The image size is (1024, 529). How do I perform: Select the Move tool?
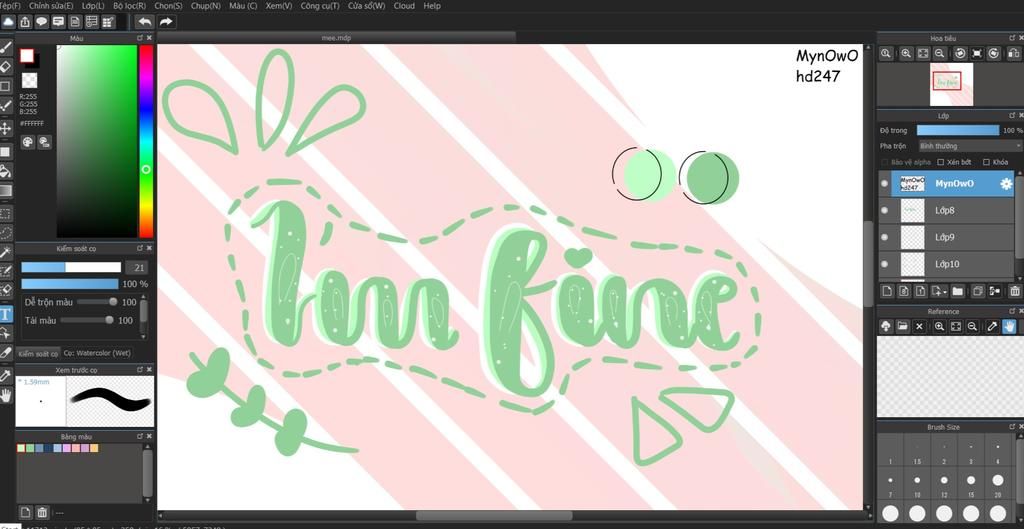(5, 128)
